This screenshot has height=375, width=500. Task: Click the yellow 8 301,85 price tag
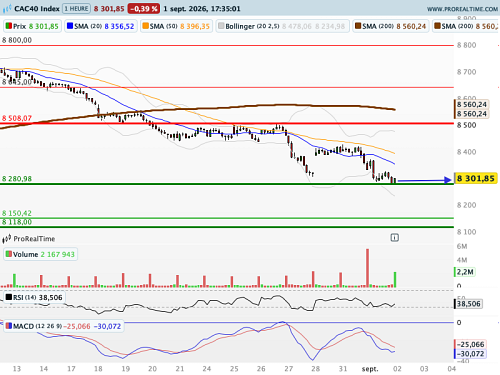click(x=476, y=178)
